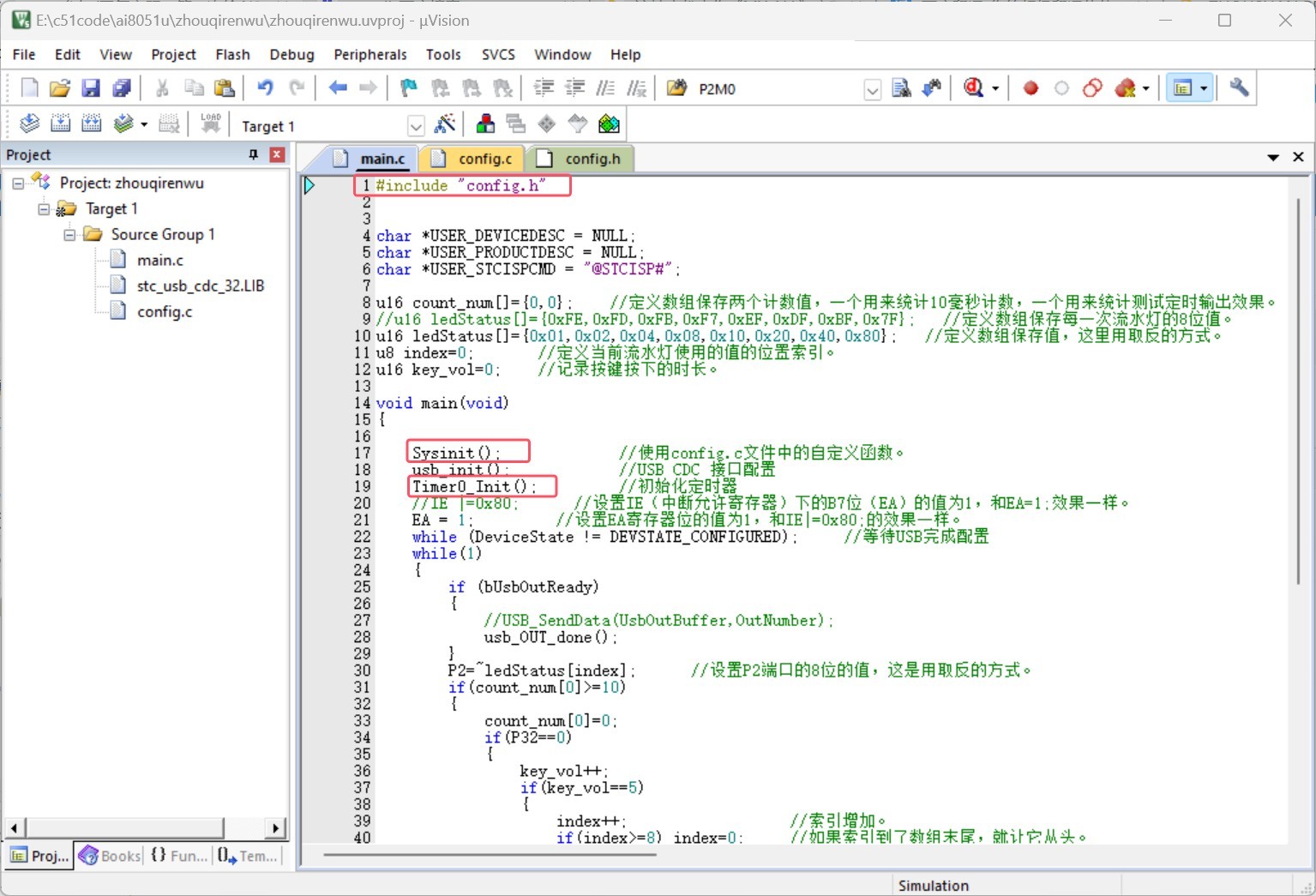The width and height of the screenshot is (1316, 896).
Task: Click the incremental find binoculars icon
Action: click(932, 88)
